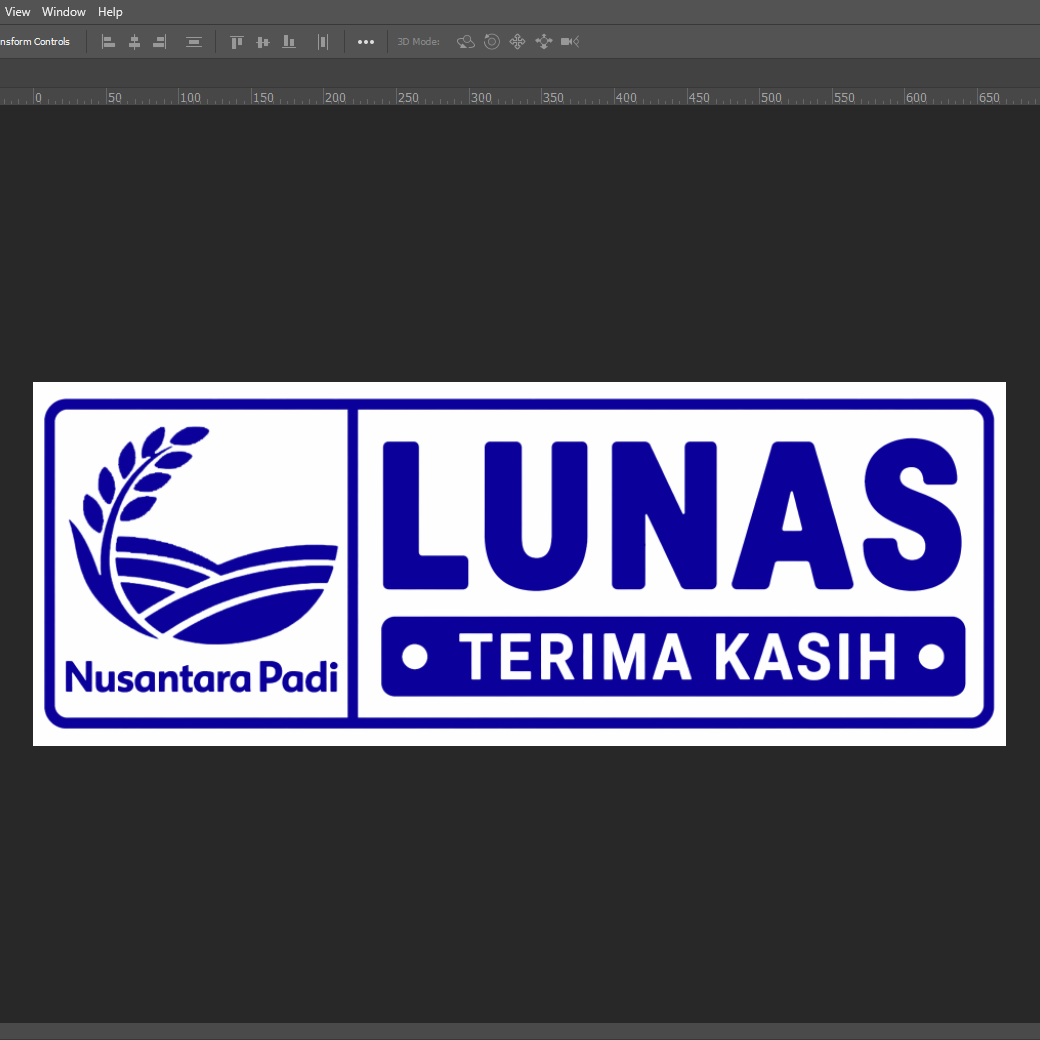Open the Help menu
The image size is (1040, 1040).
[x=110, y=12]
